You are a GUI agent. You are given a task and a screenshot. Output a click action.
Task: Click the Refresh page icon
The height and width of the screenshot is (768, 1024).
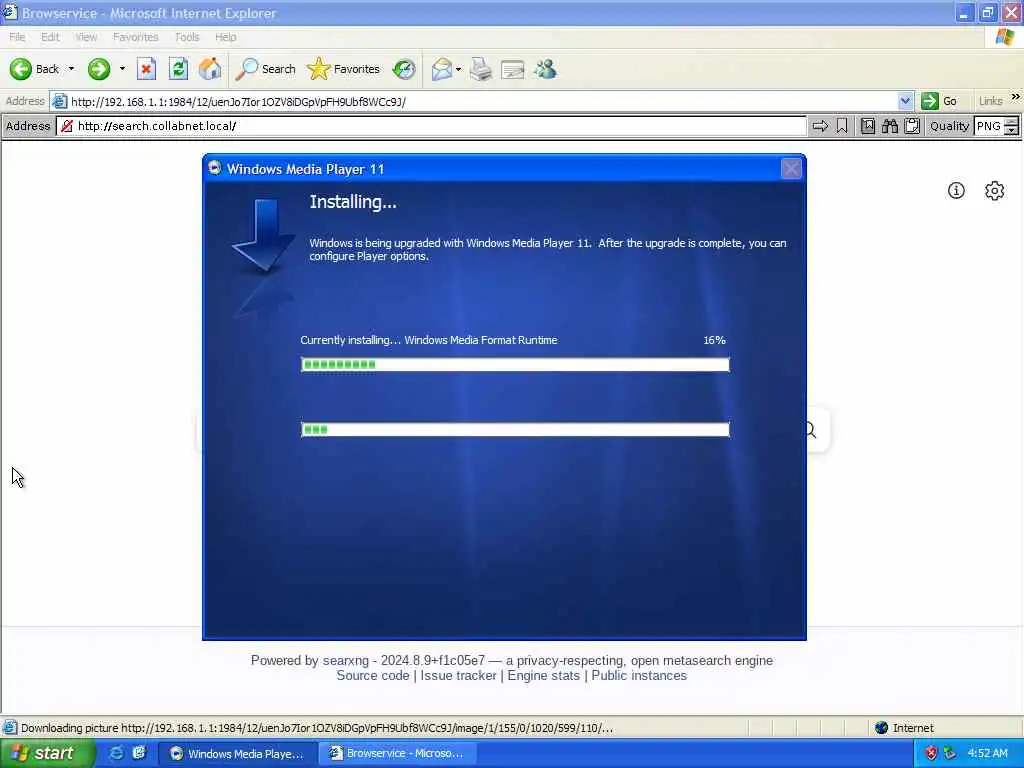pyautogui.click(x=178, y=69)
